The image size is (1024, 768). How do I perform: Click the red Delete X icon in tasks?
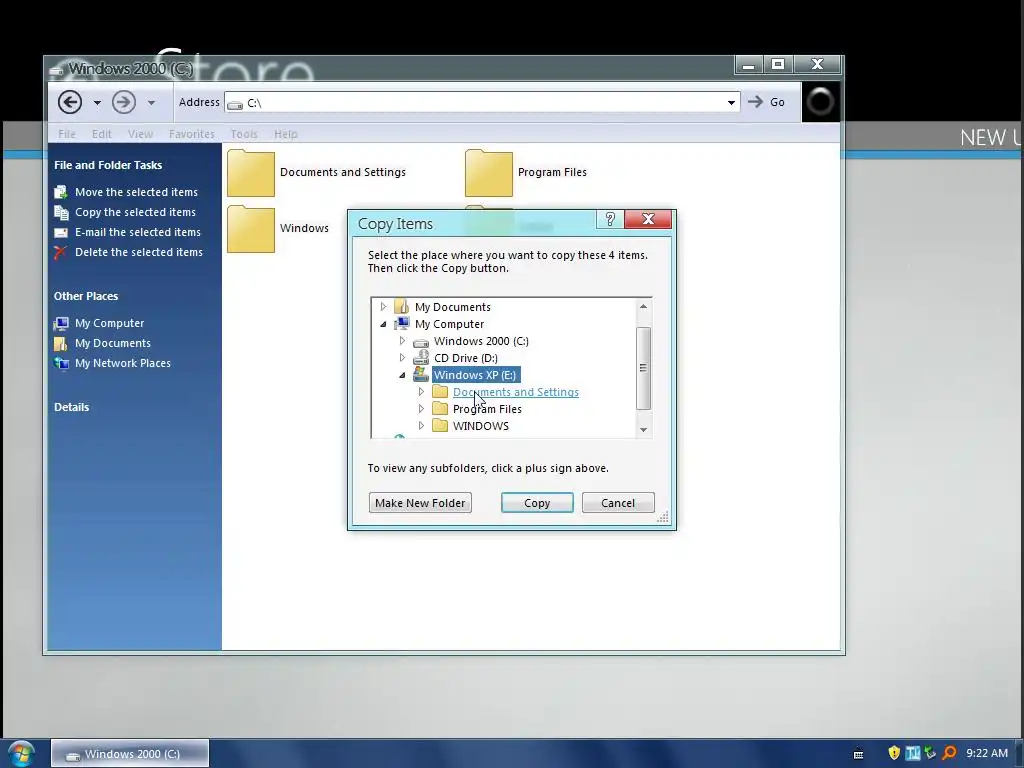coord(61,252)
